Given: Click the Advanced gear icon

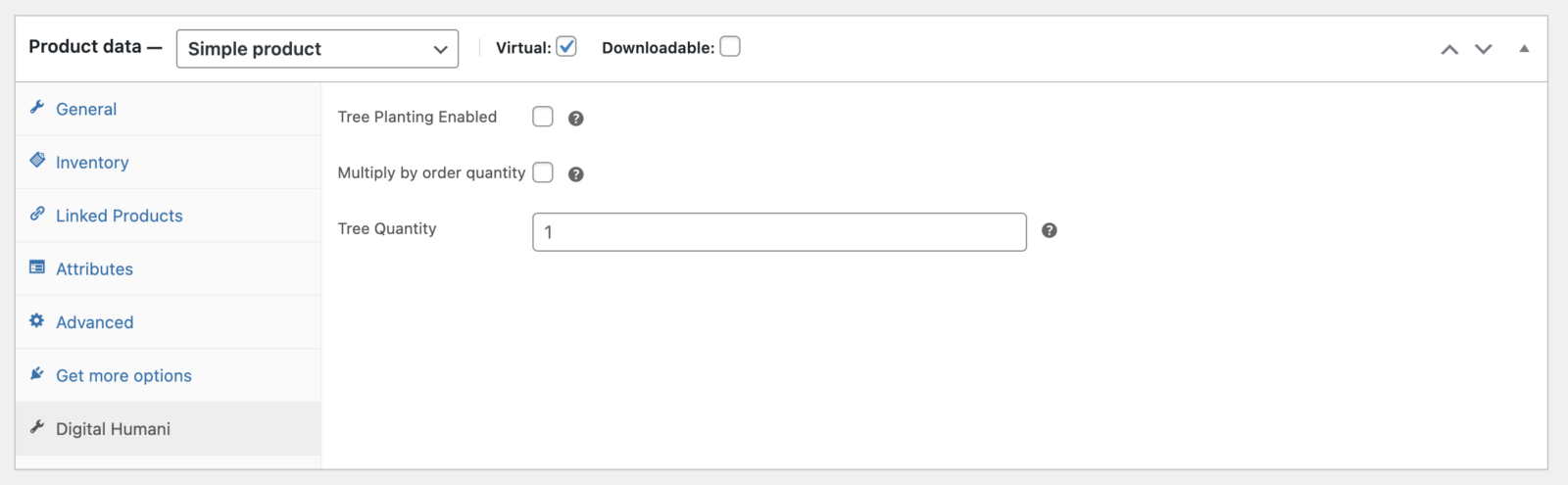Looking at the screenshot, I should coord(37,320).
